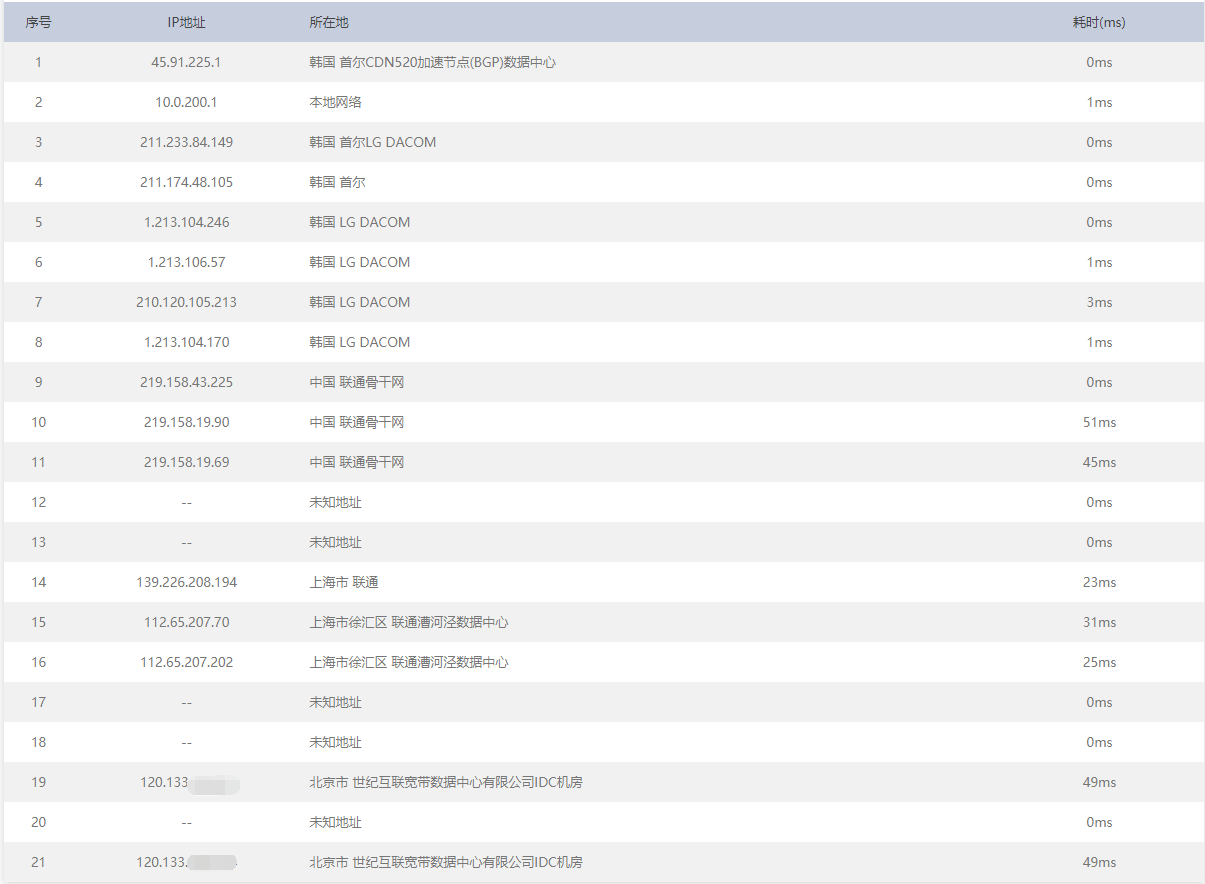Viewport: 1205px width, 884px height.
Task: Select IP address 1.213.104.170
Action: tap(186, 342)
